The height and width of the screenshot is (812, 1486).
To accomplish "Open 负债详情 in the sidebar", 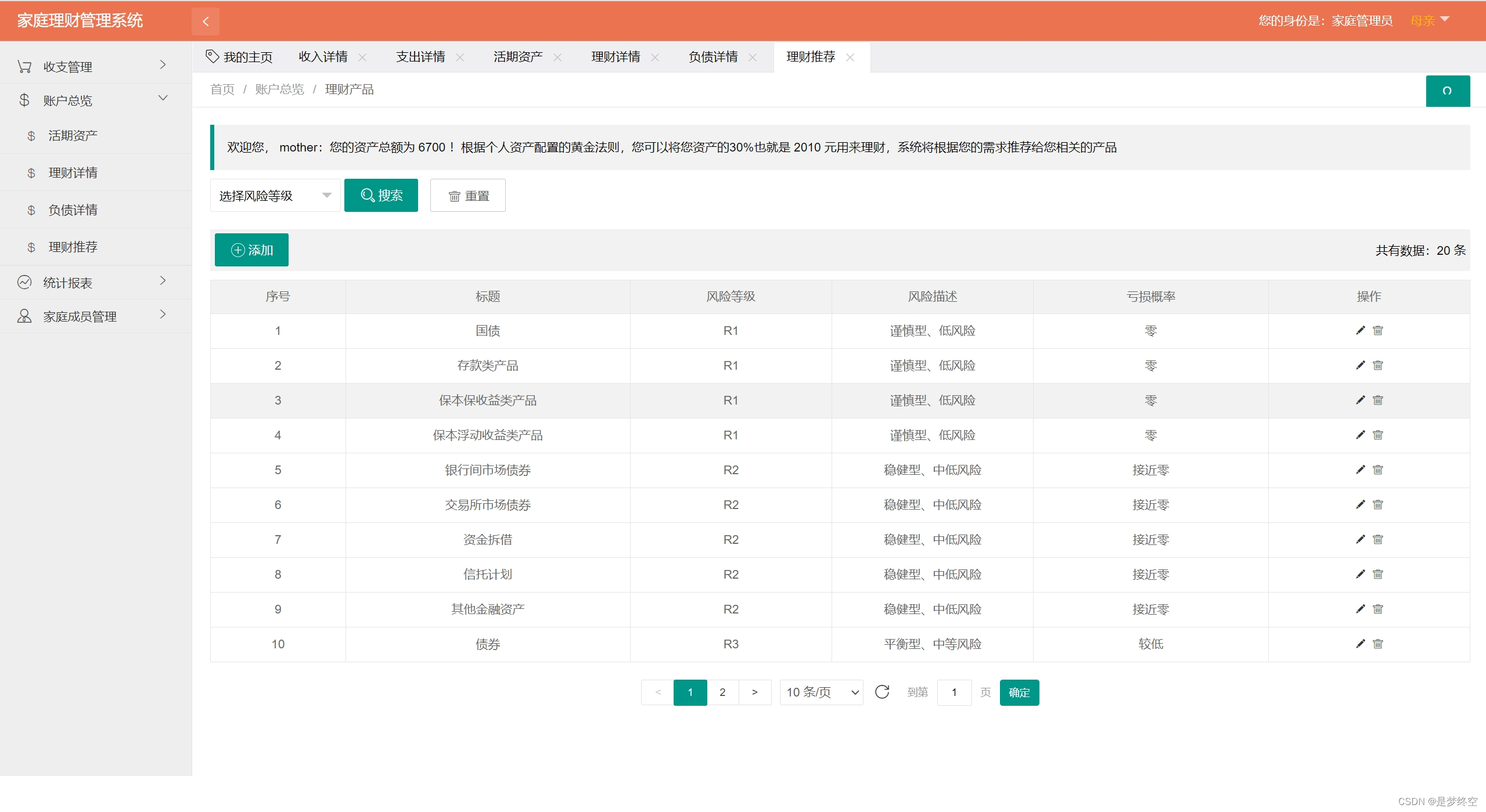I will click(73, 210).
